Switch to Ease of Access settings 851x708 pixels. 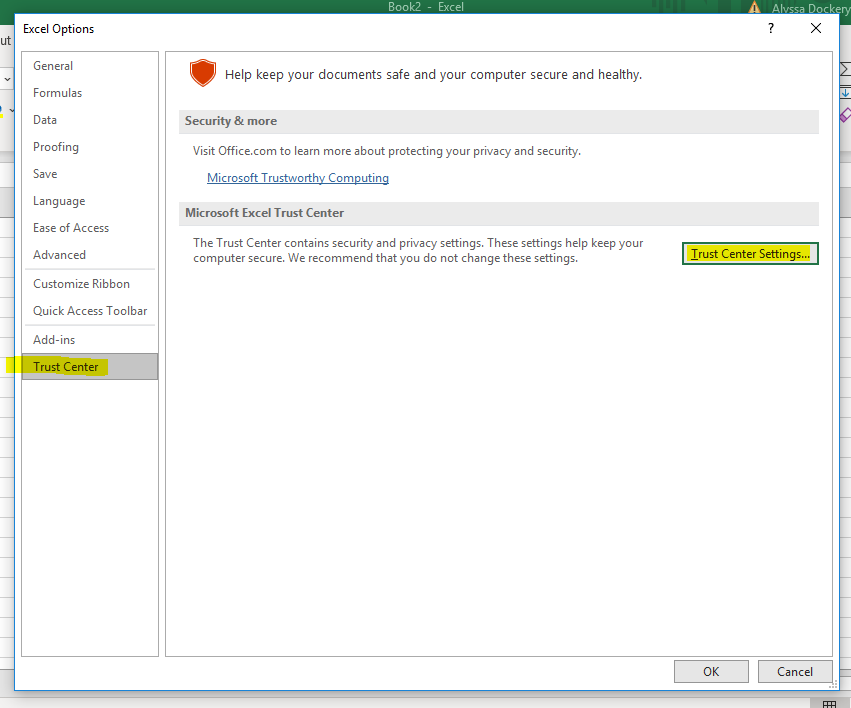tap(71, 228)
